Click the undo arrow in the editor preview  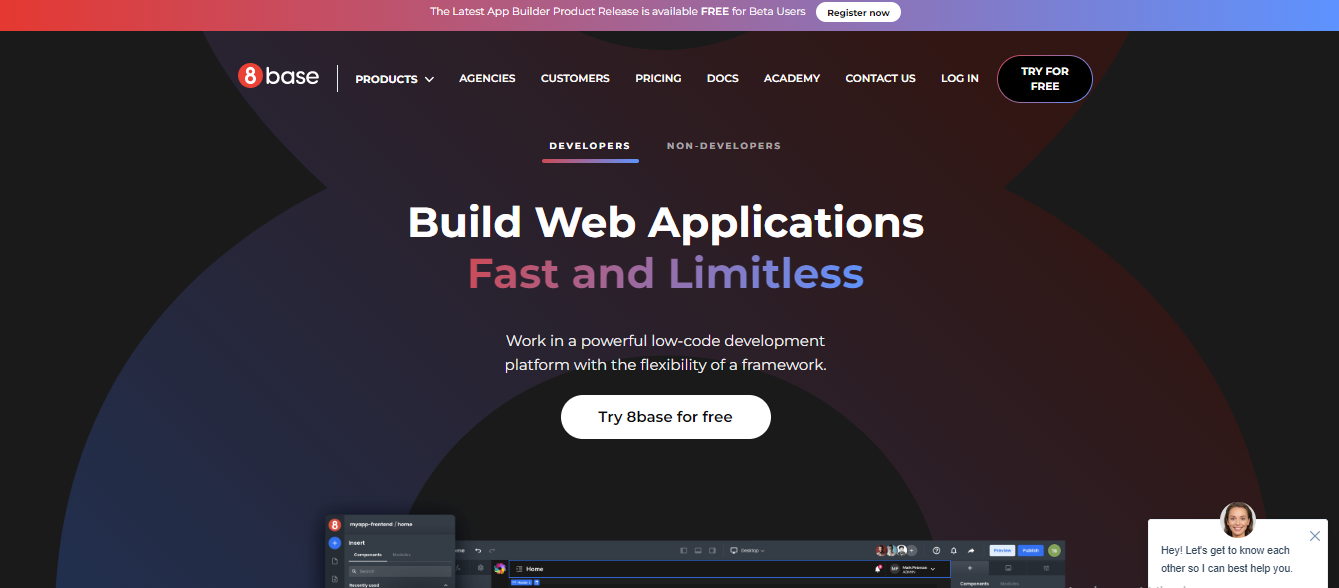click(x=478, y=550)
